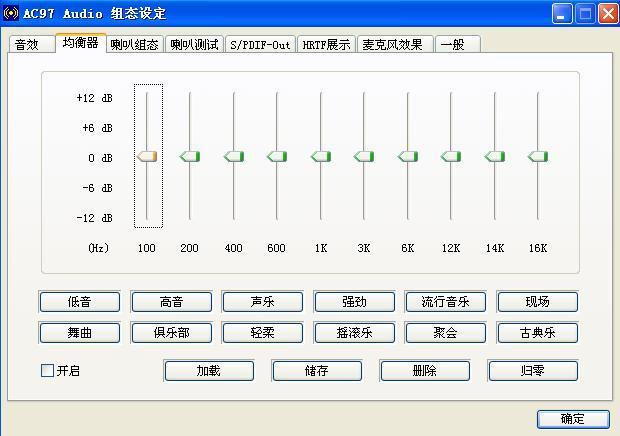
Task: Click the 1K equalizer slider thumb
Action: pyautogui.click(x=321, y=157)
